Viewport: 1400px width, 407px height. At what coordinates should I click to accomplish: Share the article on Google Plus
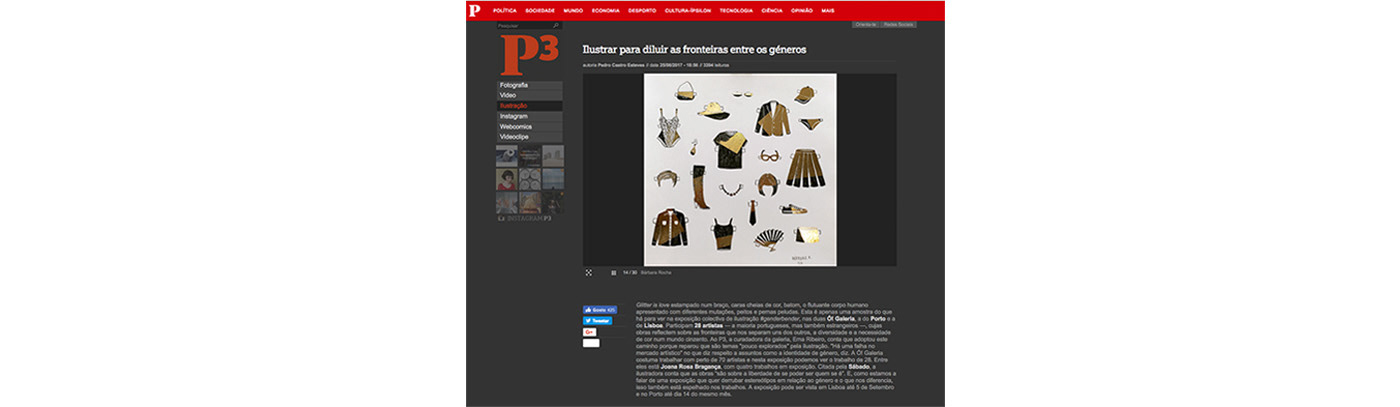tap(590, 332)
